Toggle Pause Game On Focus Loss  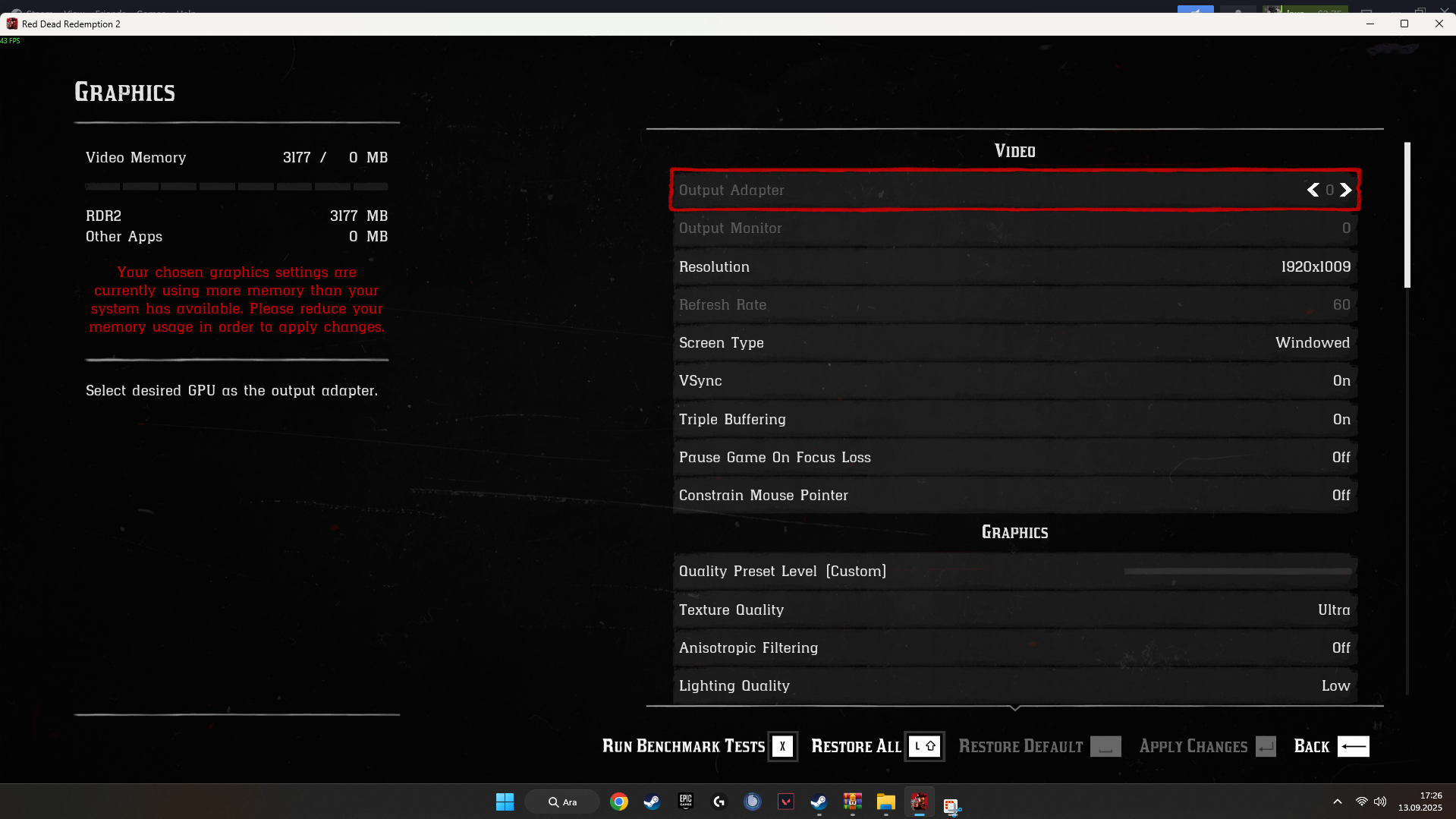(1014, 457)
